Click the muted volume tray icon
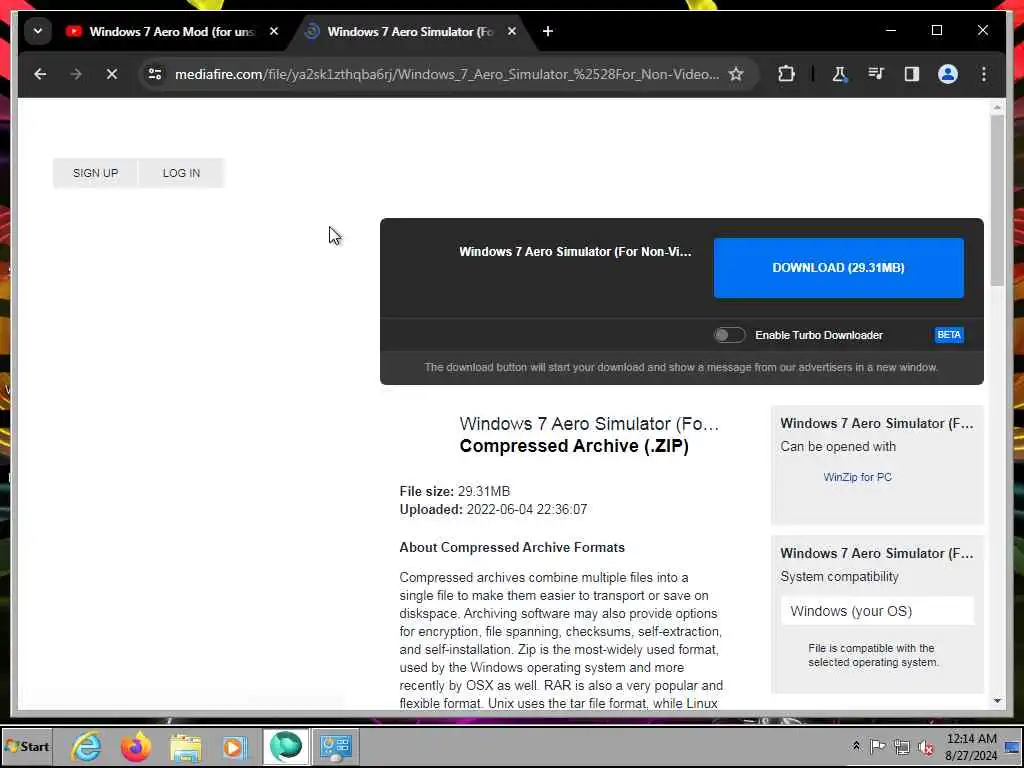This screenshot has width=1024, height=768. pyautogui.click(x=925, y=746)
